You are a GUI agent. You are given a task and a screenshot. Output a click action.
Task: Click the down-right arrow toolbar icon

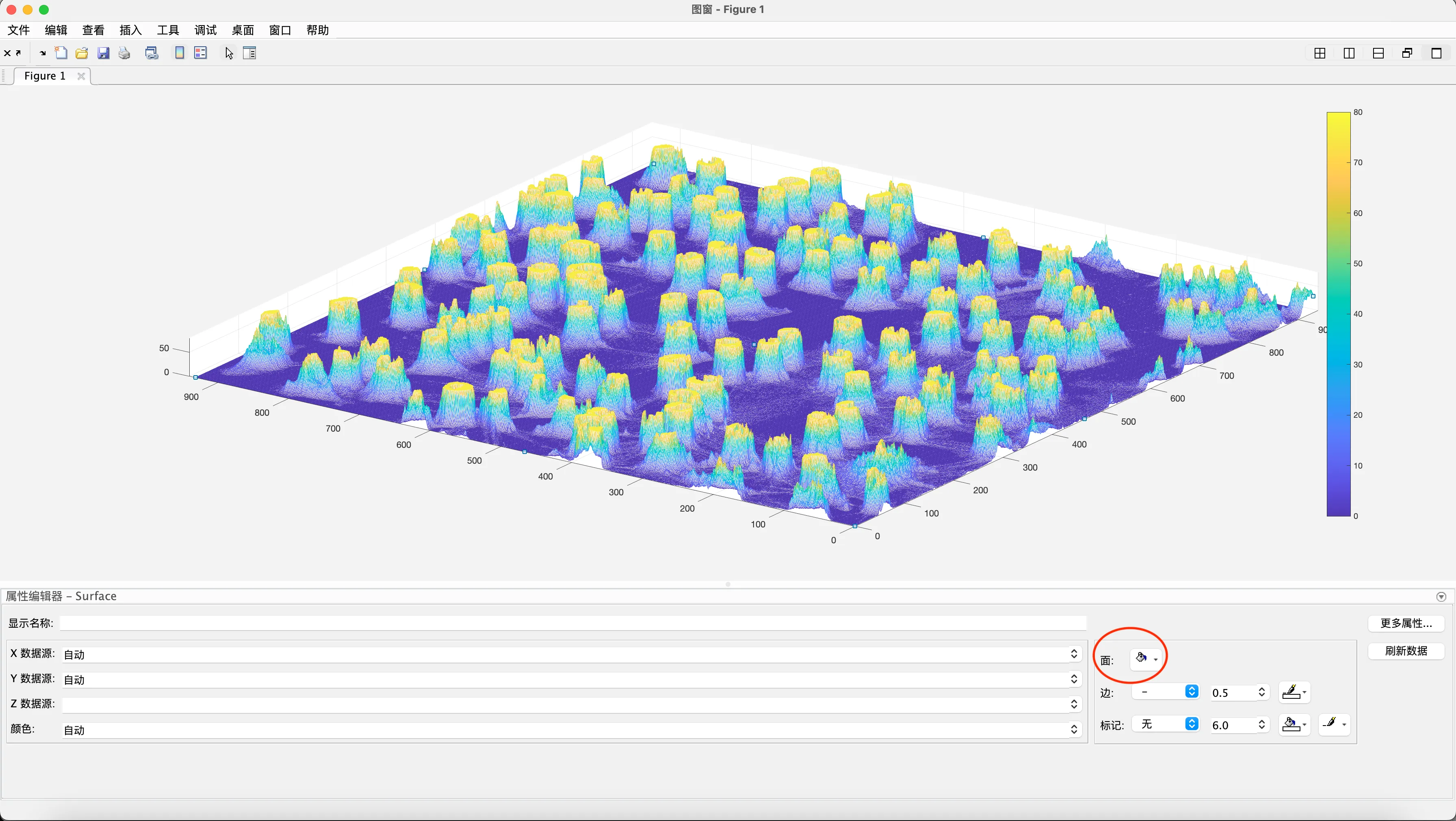(42, 54)
